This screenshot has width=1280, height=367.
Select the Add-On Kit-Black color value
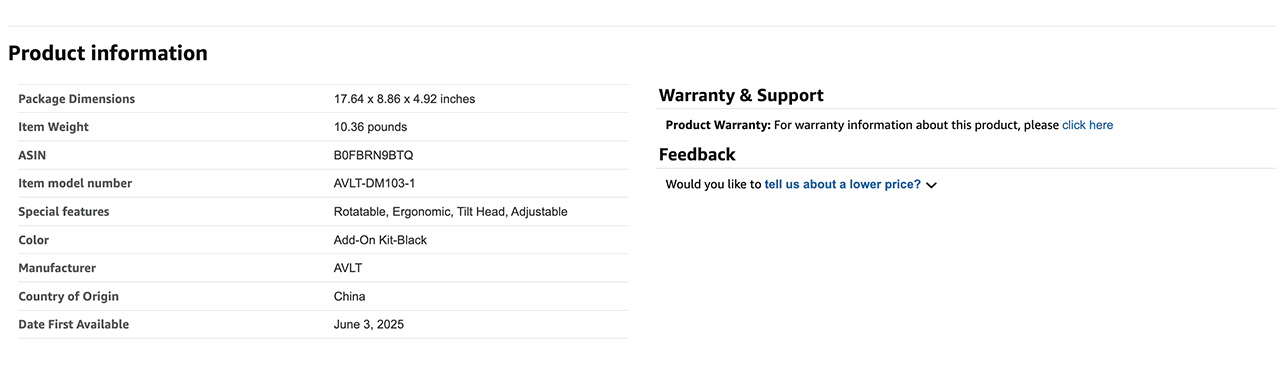[380, 240]
